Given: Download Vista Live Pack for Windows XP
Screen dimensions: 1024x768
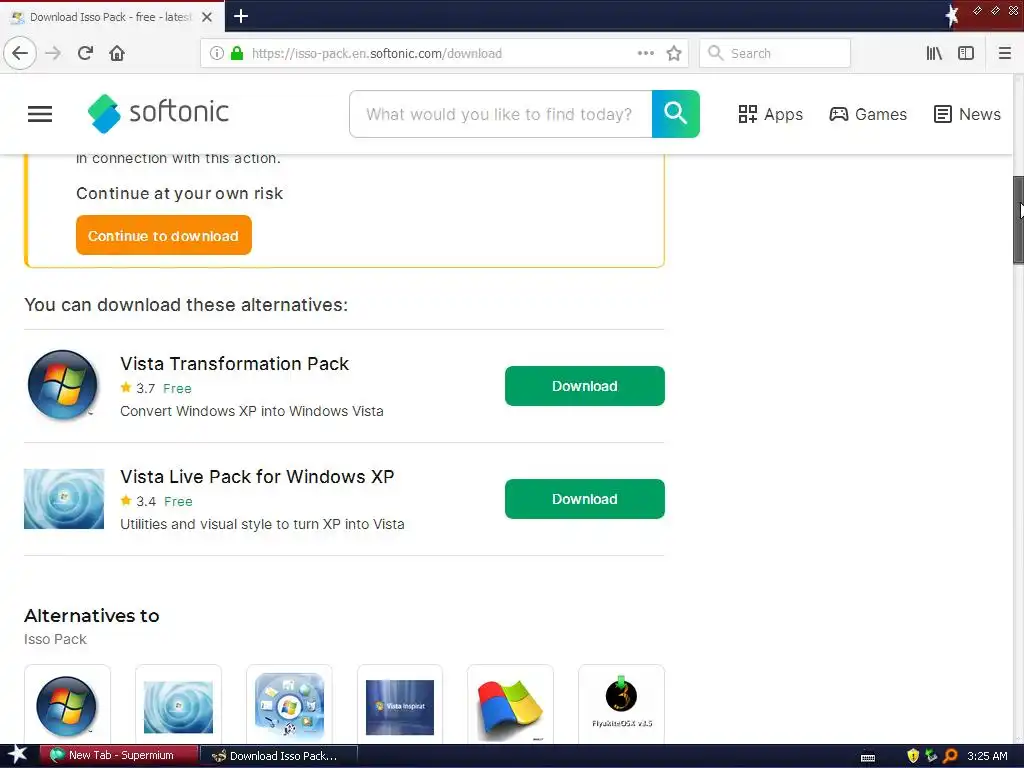Looking at the screenshot, I should 584,499.
